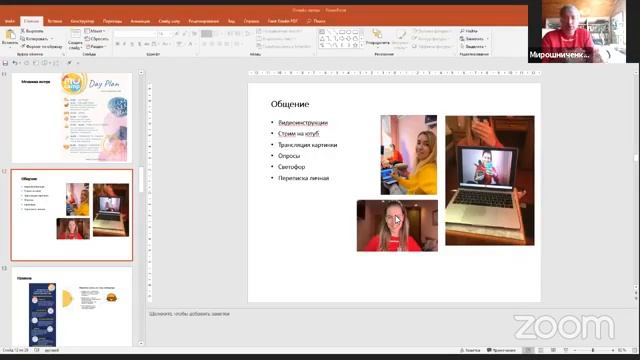
Task: Click the Zoom participant video tile
Action: [x=577, y=31]
